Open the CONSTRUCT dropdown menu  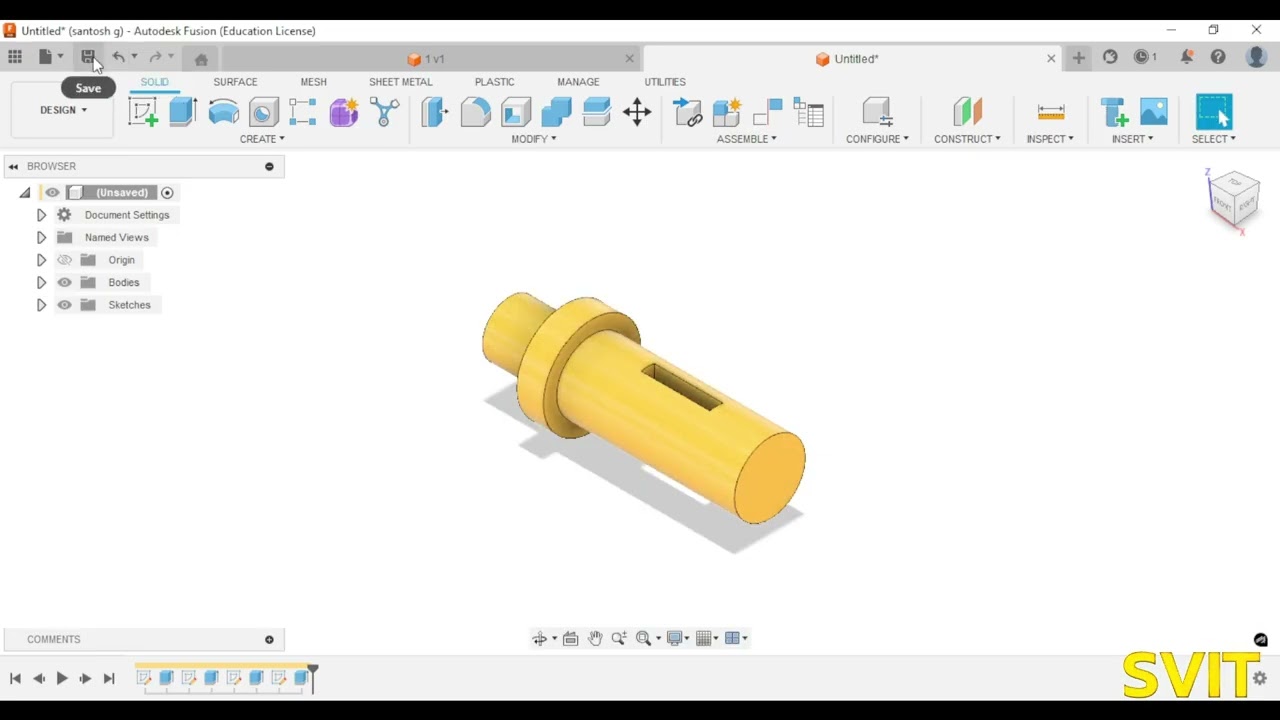967,139
